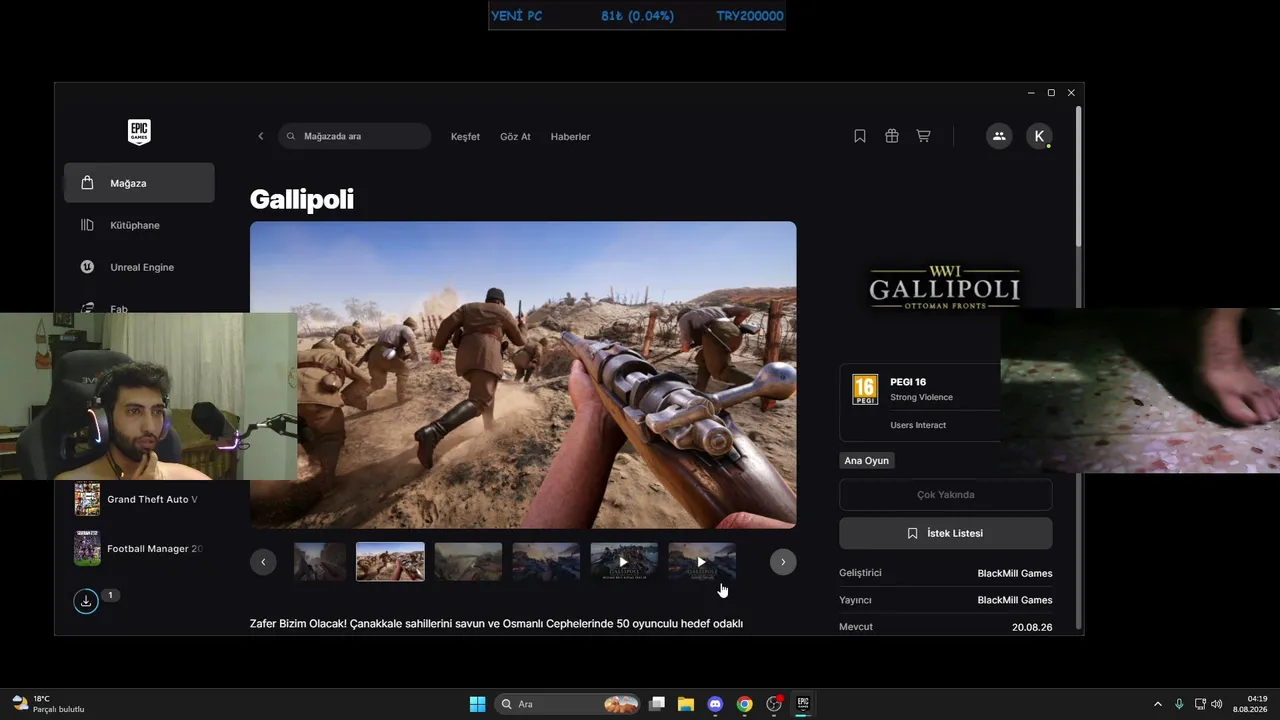Switch to the Haberler tab
Screen dimensions: 1280x720
click(x=570, y=136)
